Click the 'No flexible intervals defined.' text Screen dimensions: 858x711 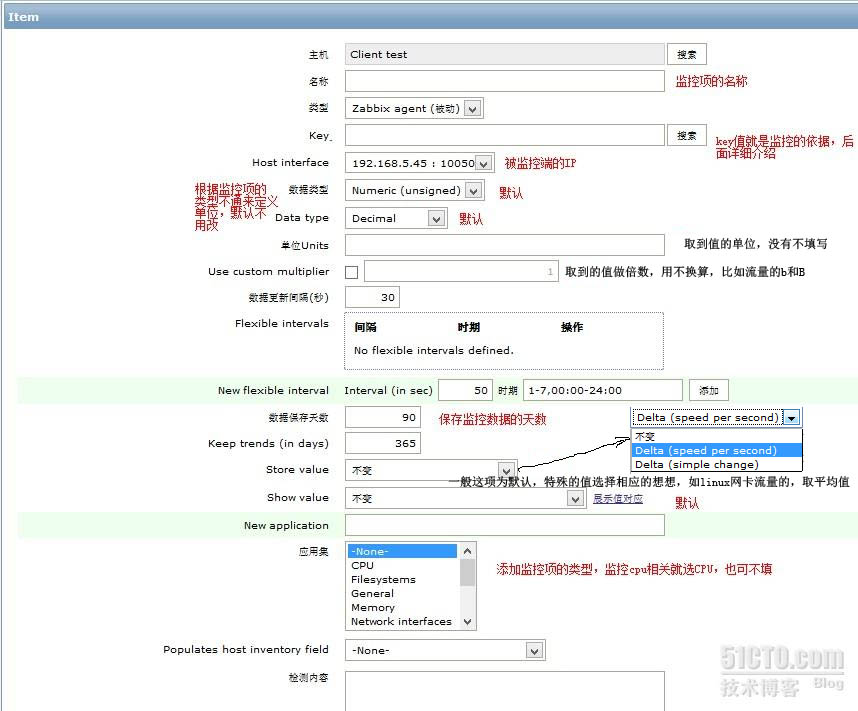click(x=434, y=350)
